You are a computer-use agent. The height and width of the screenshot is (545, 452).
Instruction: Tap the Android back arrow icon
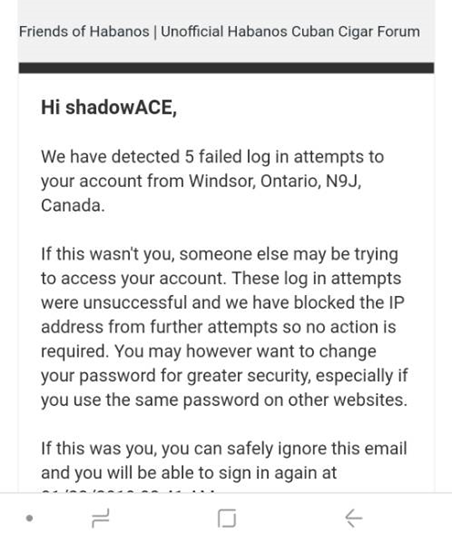click(x=354, y=518)
